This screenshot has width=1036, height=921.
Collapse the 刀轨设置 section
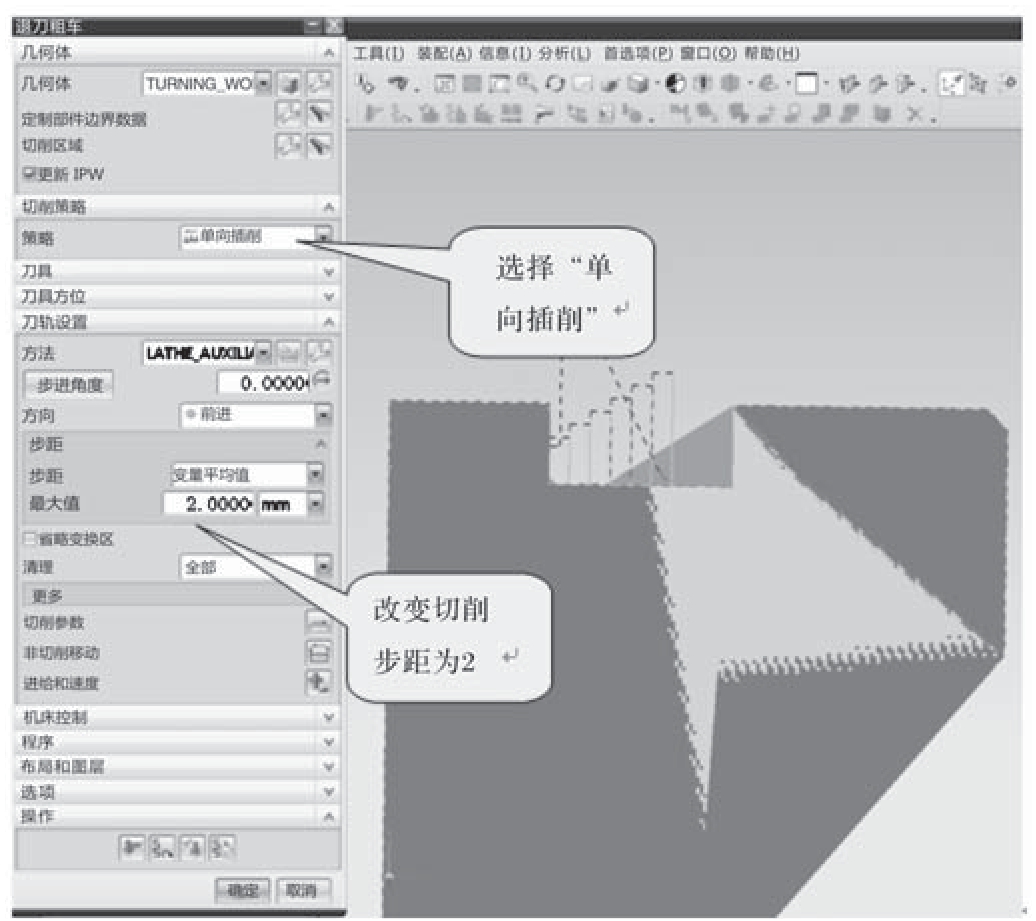(177, 322)
